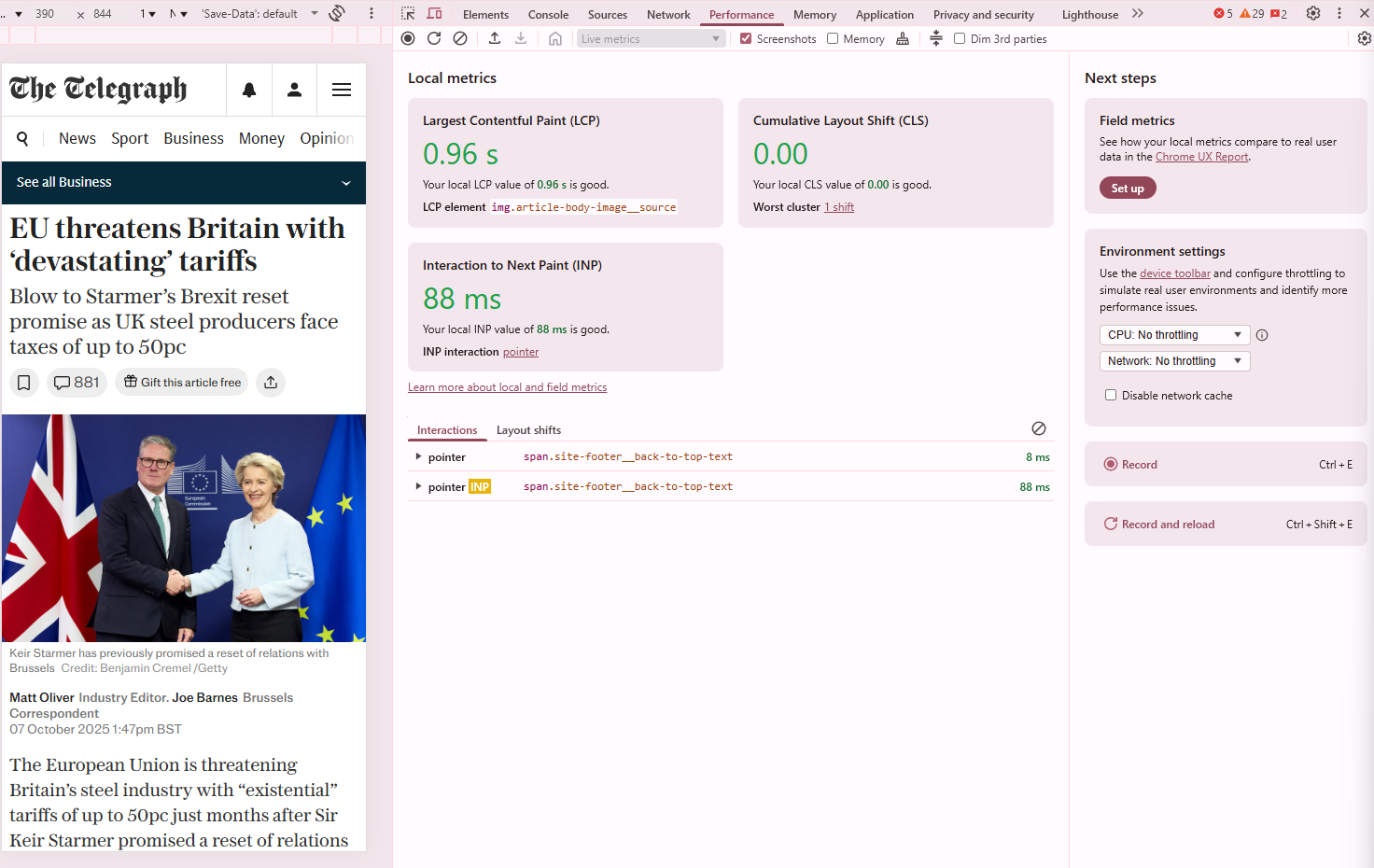This screenshot has height=868, width=1374.
Task: Open the CPU: No throttling dropdown
Action: coord(1174,334)
